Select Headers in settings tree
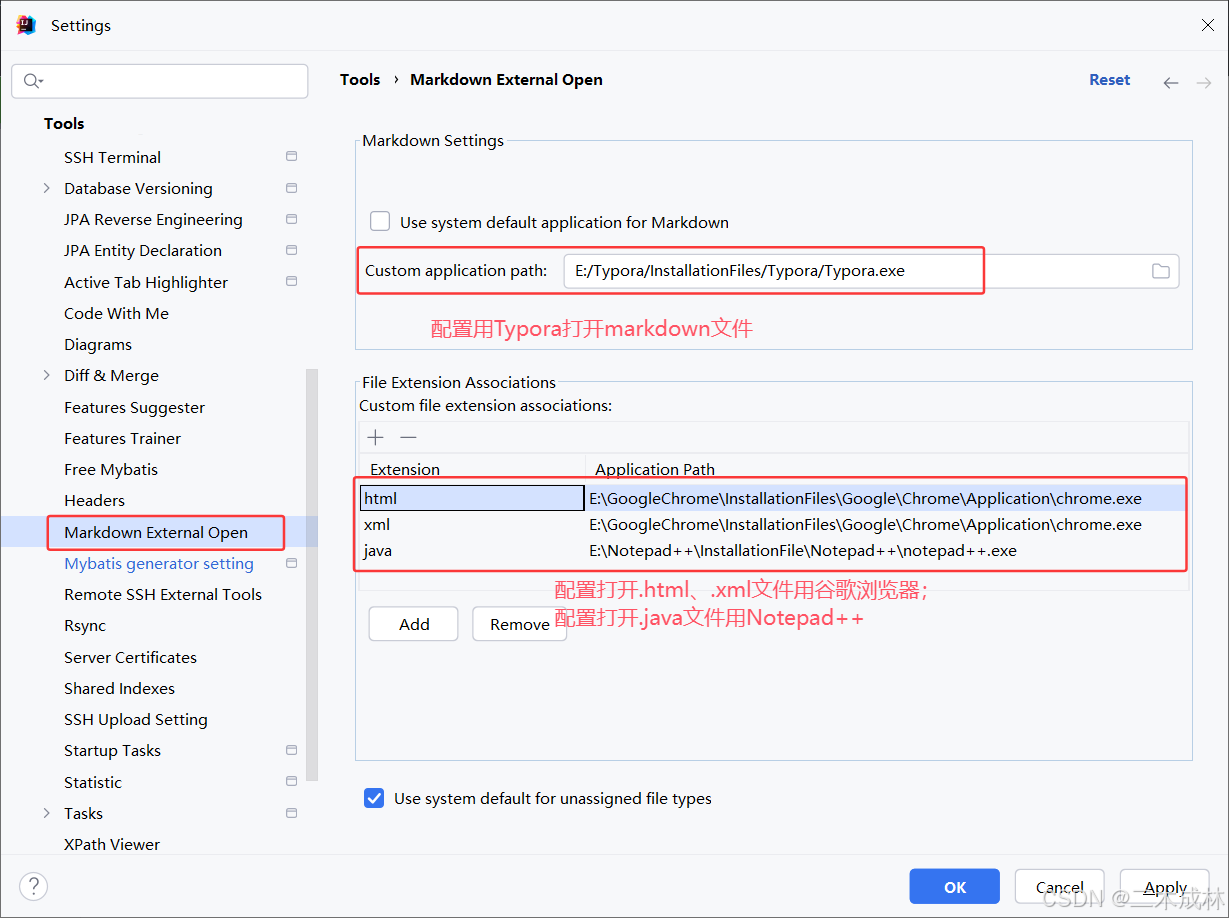The height and width of the screenshot is (918, 1229). pos(94,500)
